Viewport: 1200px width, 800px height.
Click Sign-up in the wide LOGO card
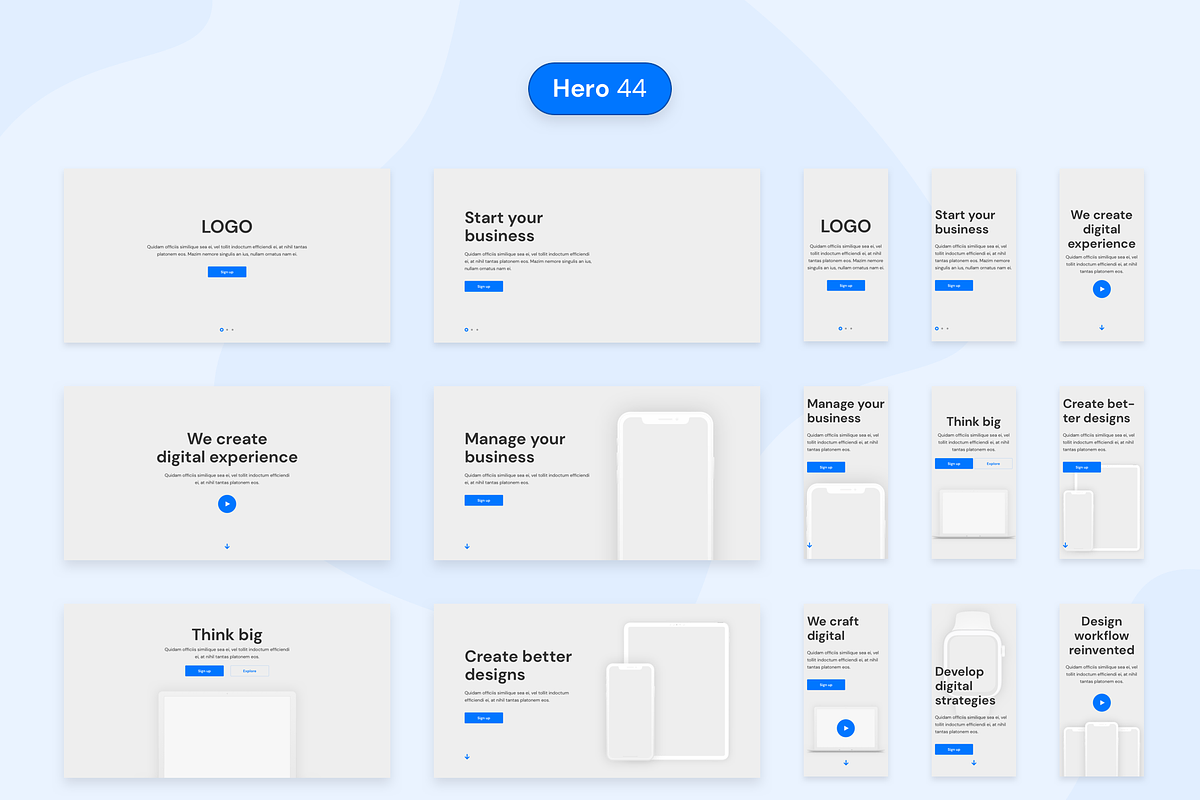click(x=227, y=272)
